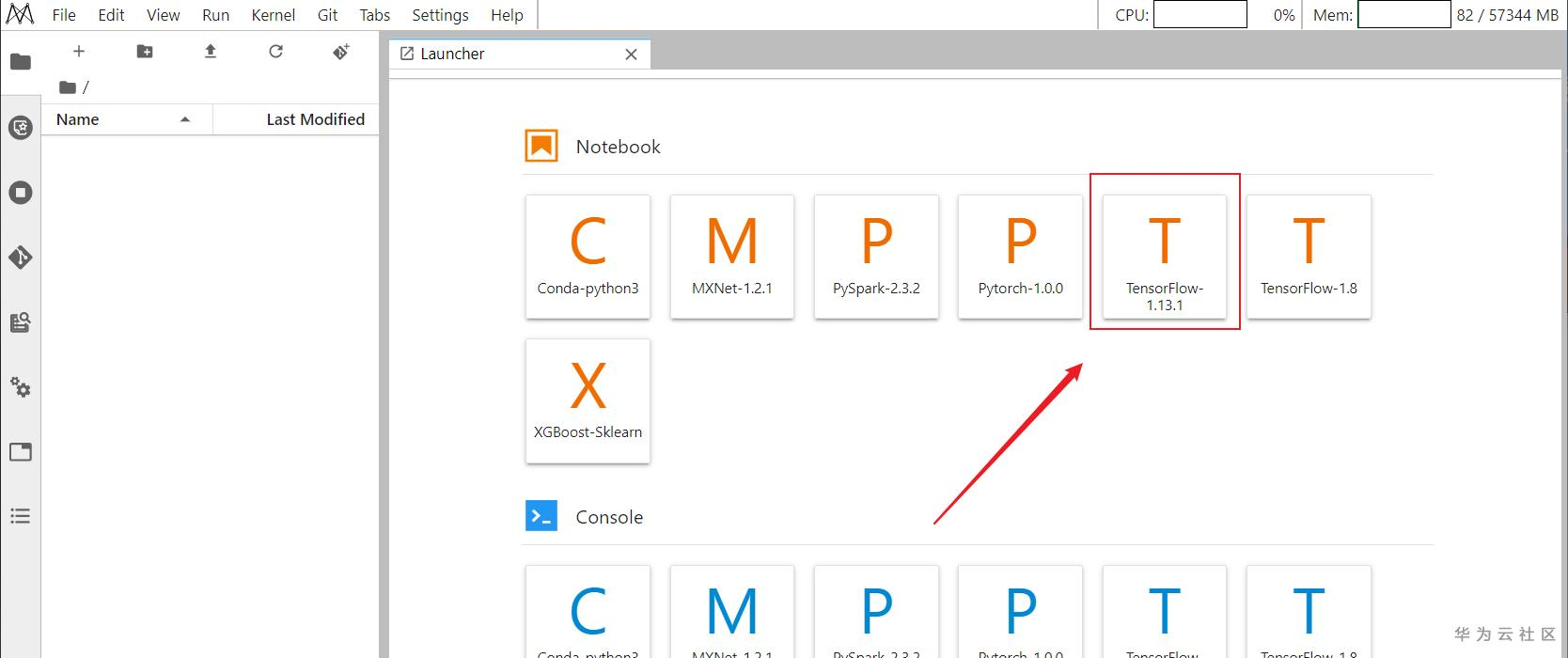Click the root folder breadcrumb
Image resolution: width=1568 pixels, height=658 pixels.
click(69, 87)
